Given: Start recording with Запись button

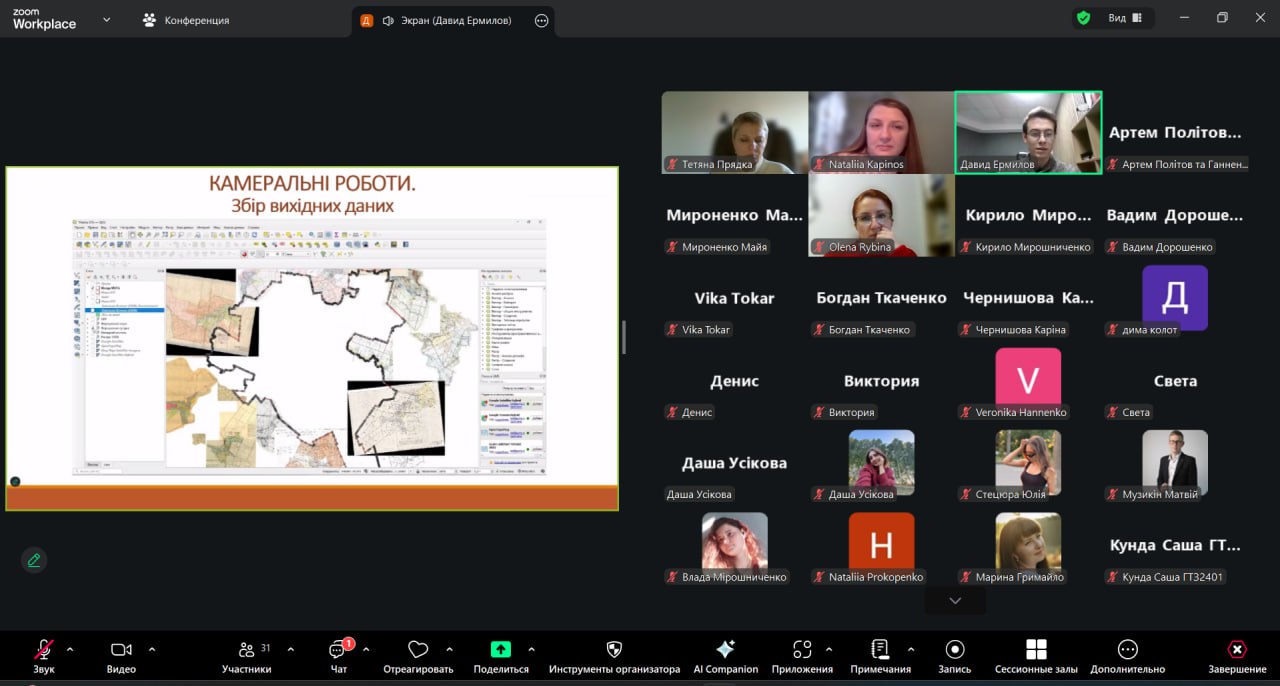Looking at the screenshot, I should click(x=954, y=650).
